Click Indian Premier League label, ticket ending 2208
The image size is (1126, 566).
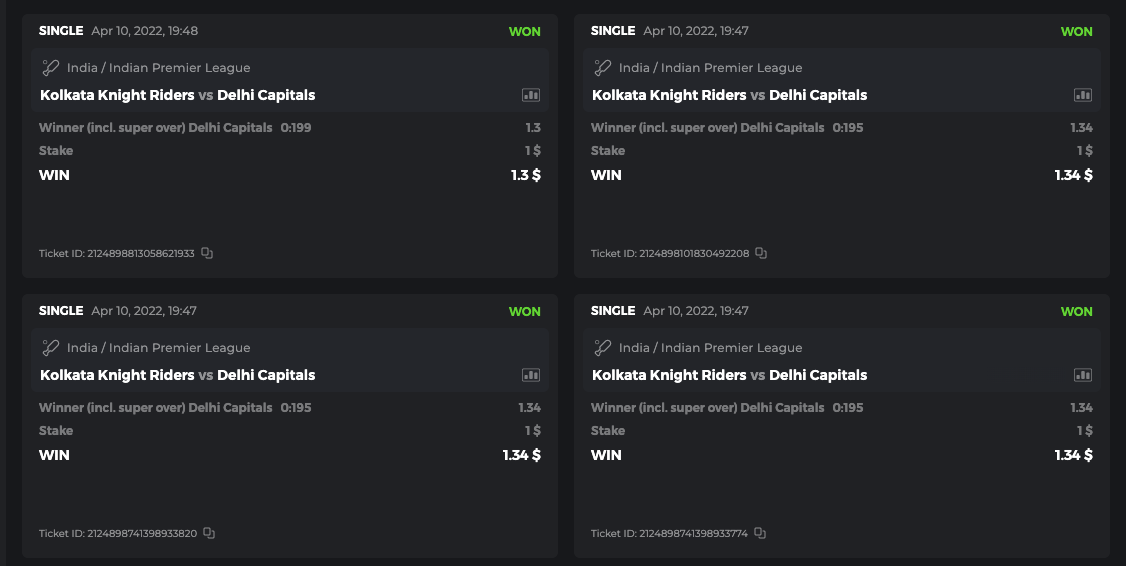click(710, 68)
